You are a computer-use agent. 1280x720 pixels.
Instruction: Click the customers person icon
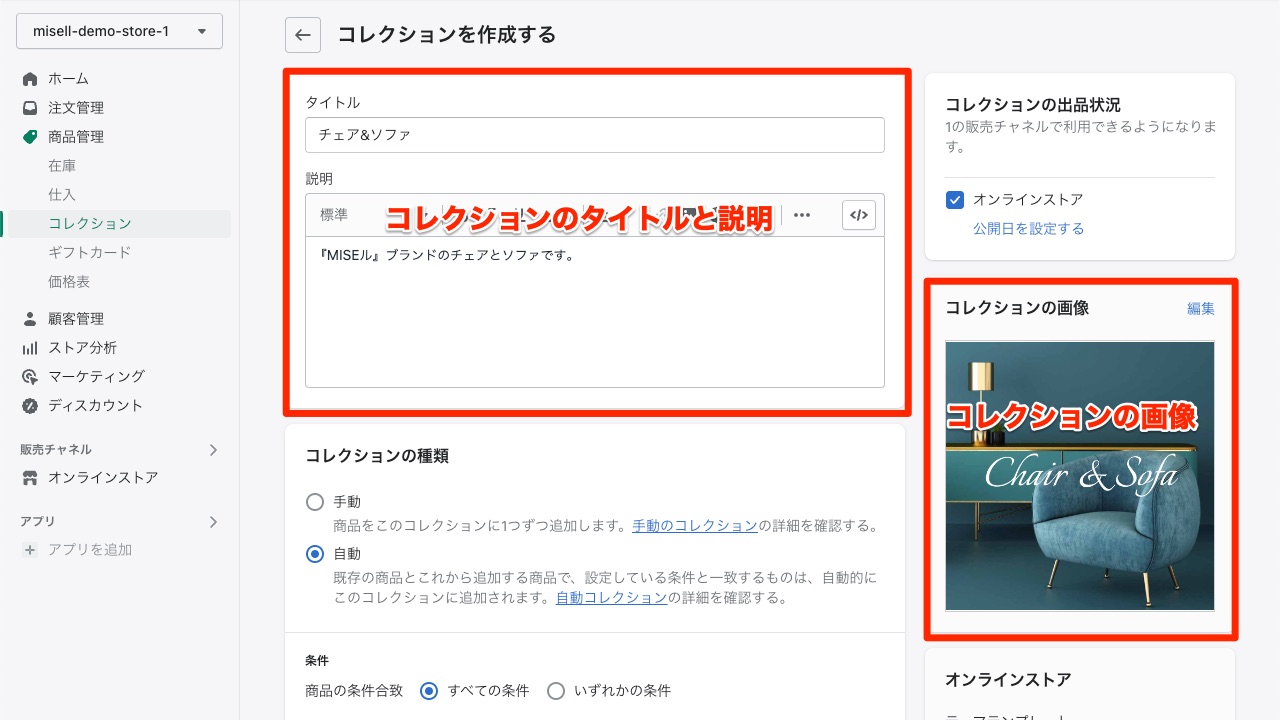pos(30,318)
